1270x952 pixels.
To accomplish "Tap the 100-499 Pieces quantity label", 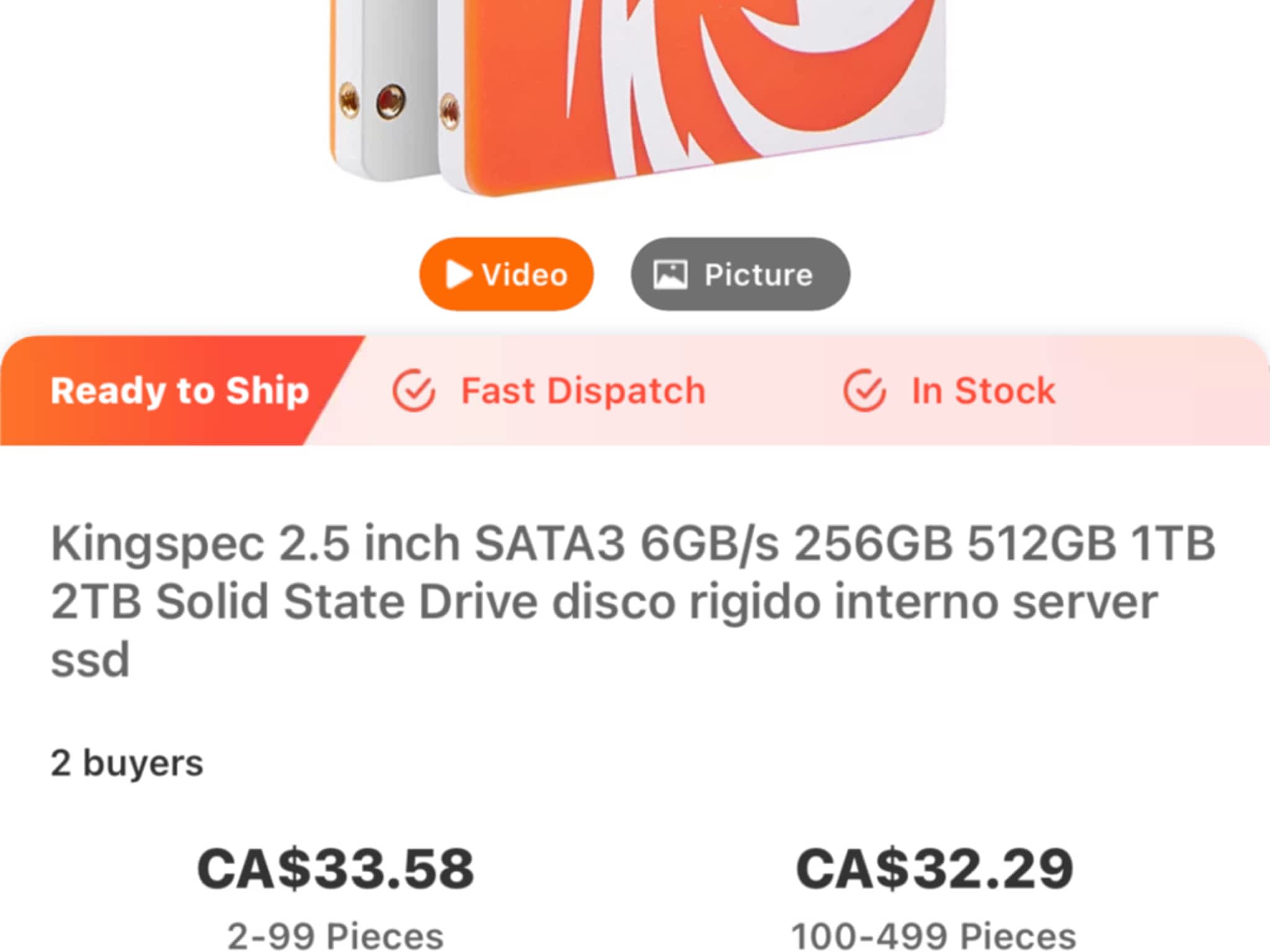I will click(934, 936).
